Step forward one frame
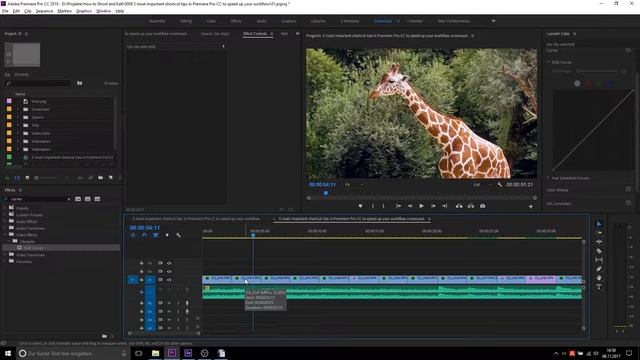 (433, 206)
